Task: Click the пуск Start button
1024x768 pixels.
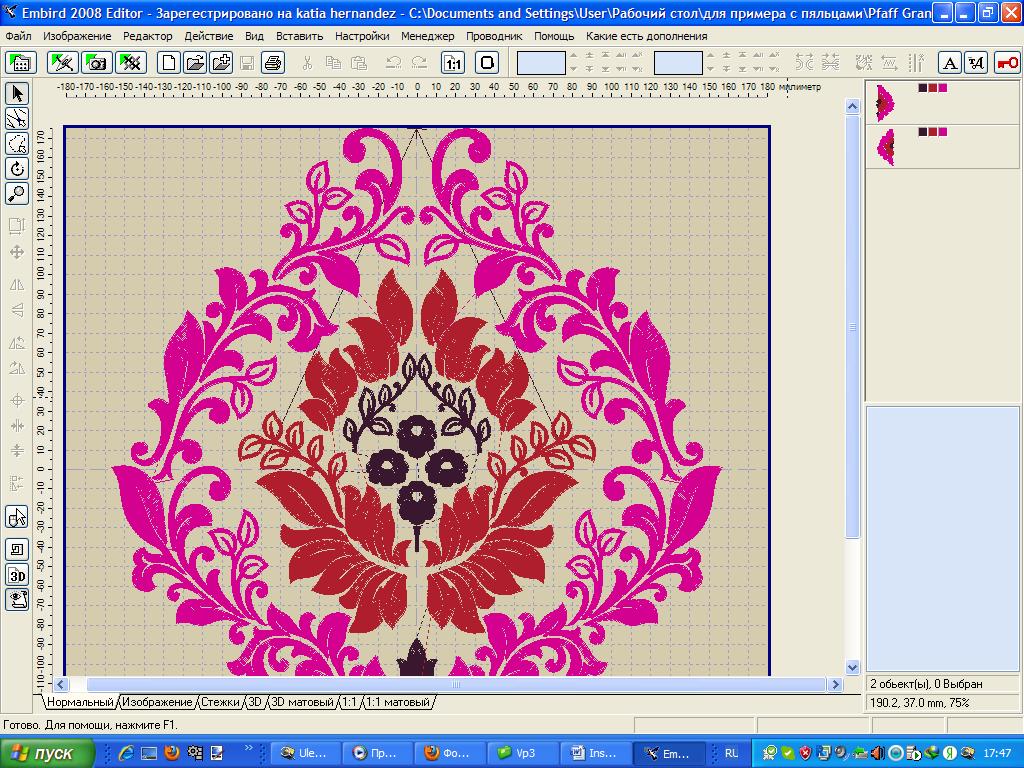Action: pos(47,753)
